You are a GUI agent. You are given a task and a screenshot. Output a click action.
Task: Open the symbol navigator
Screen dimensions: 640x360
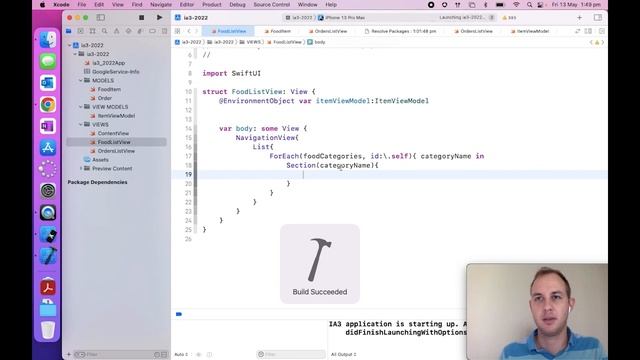tap(93, 31)
